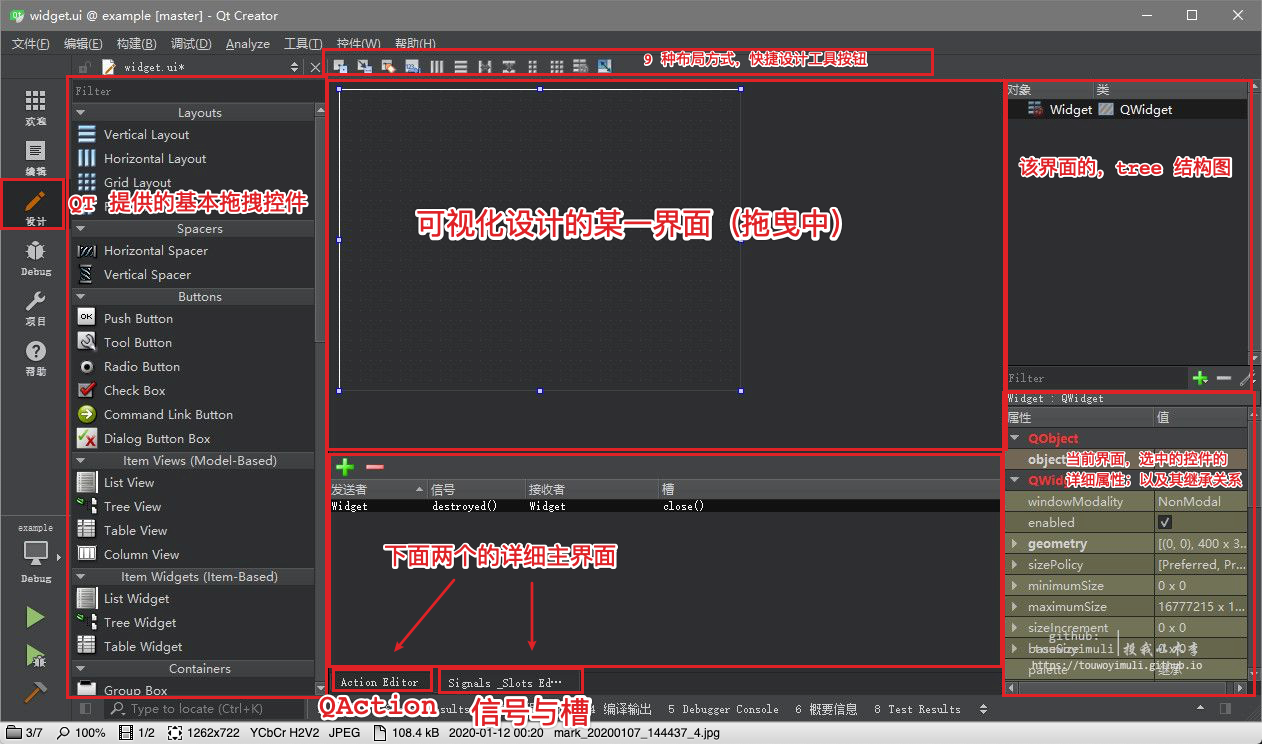1262x744 pixels.
Task: Apply Lay Out Vertically in Splitter
Action: point(509,66)
